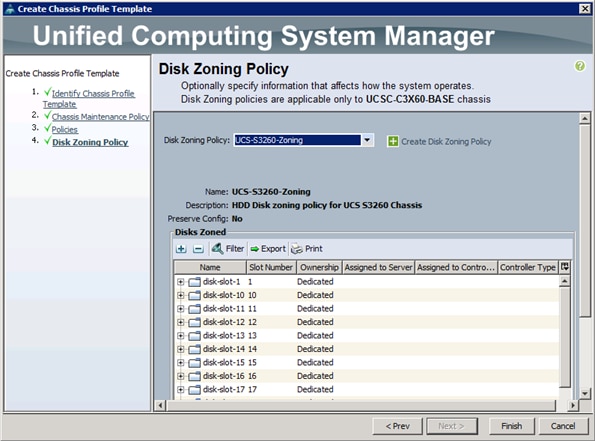Image resolution: width=595 pixels, height=441 pixels.
Task: Click the folder icon of disk-slot-14
Action: 194,349
